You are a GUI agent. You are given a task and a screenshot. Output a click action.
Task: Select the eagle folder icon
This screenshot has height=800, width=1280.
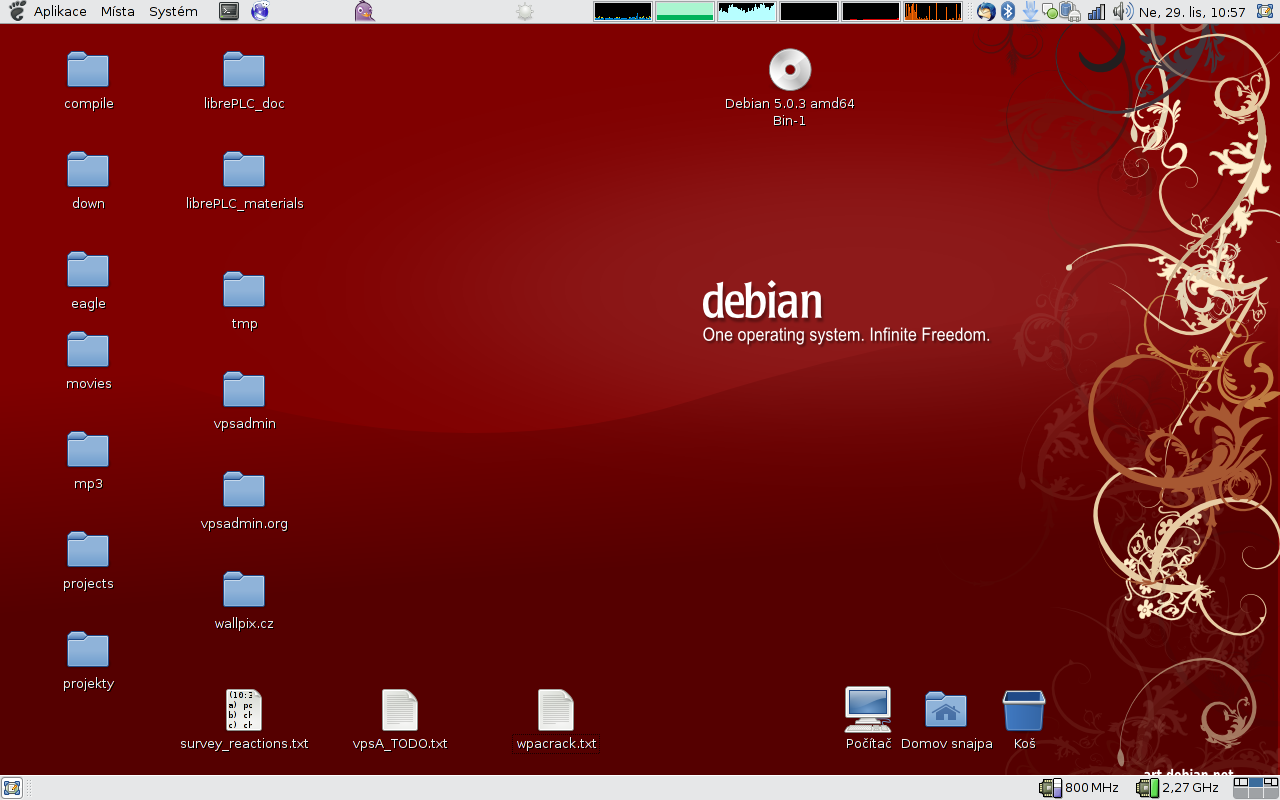coord(88,270)
